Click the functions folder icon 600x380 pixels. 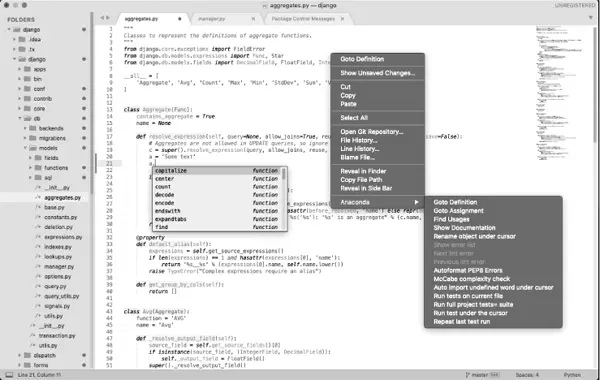(x=38, y=168)
